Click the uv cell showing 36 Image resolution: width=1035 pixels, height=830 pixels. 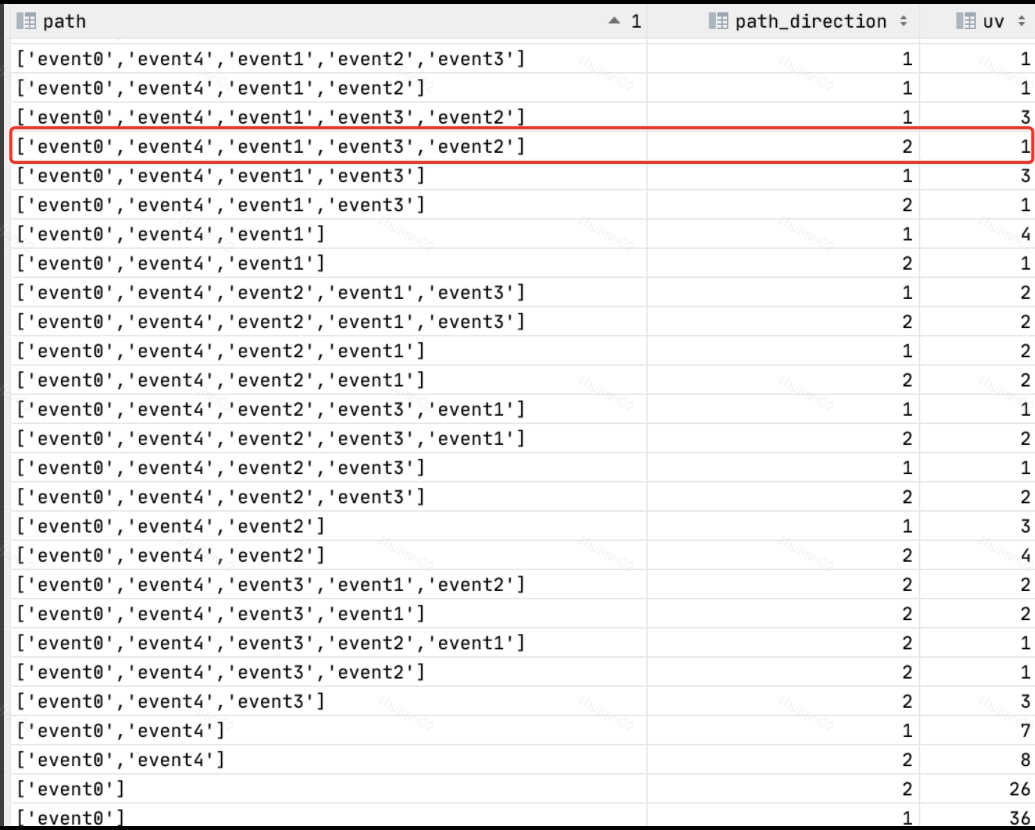tap(1019, 819)
